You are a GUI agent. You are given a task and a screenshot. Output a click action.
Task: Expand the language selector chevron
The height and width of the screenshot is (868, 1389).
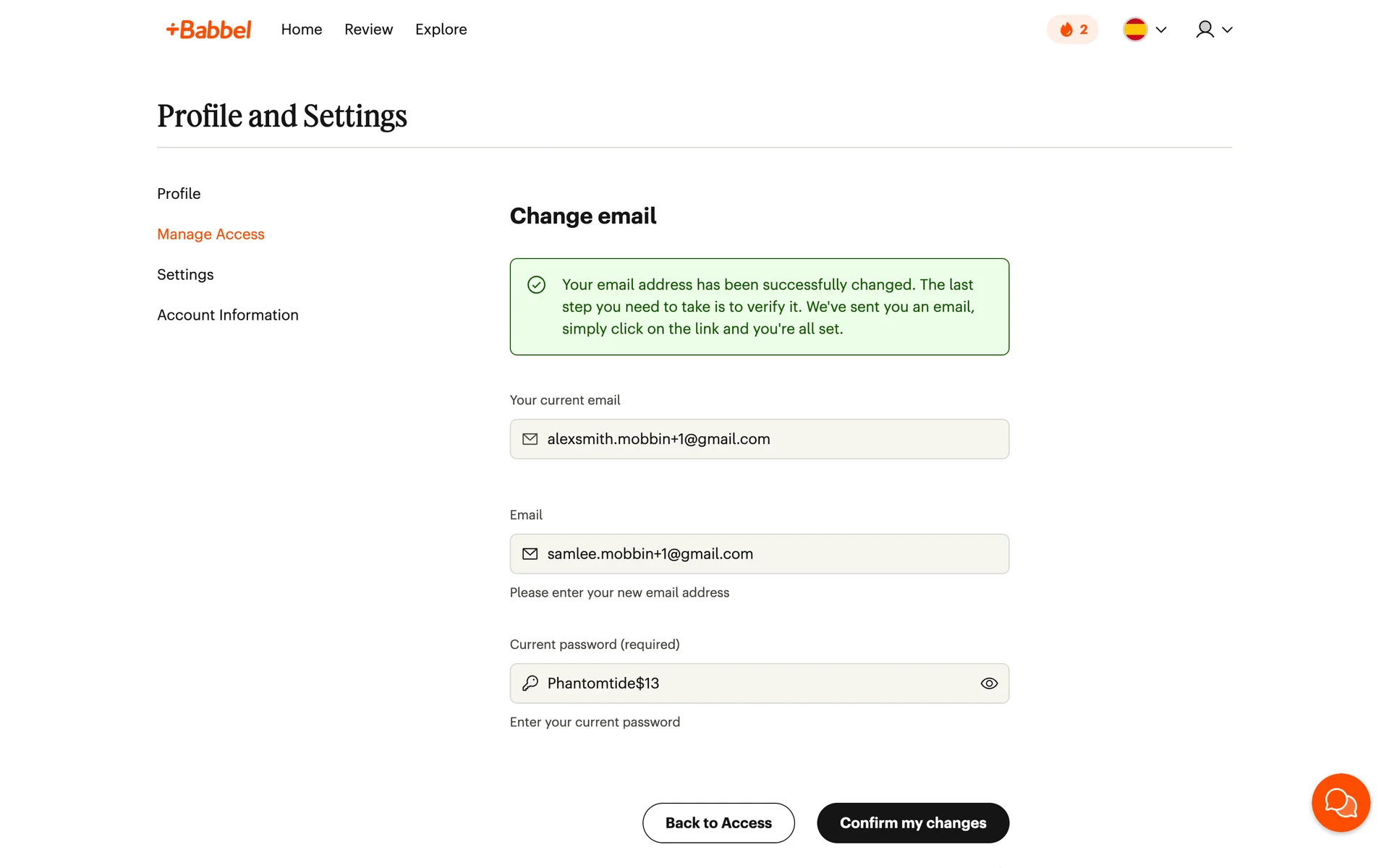pos(1161,30)
